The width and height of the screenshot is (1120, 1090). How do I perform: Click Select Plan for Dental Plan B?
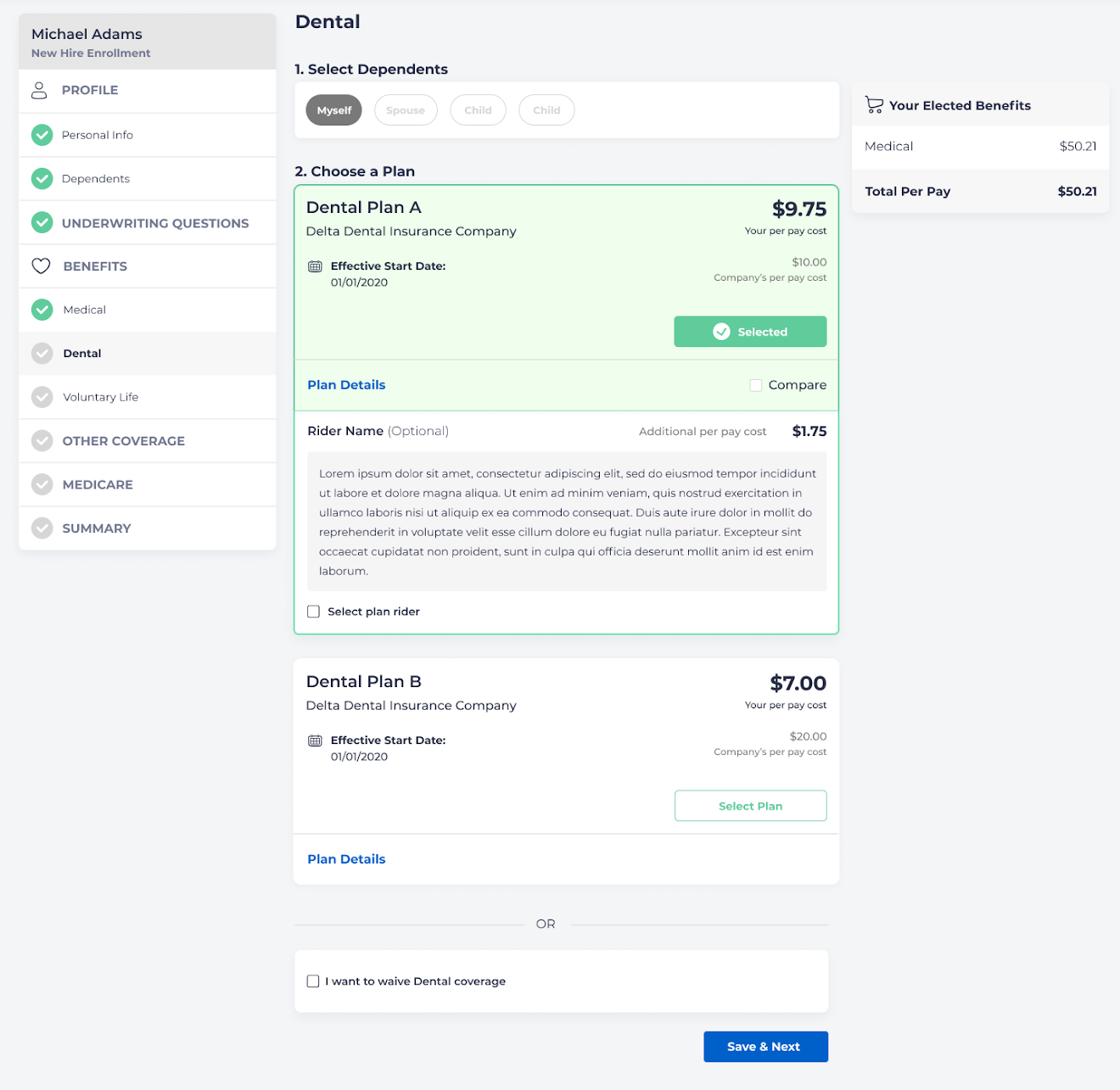click(750, 806)
